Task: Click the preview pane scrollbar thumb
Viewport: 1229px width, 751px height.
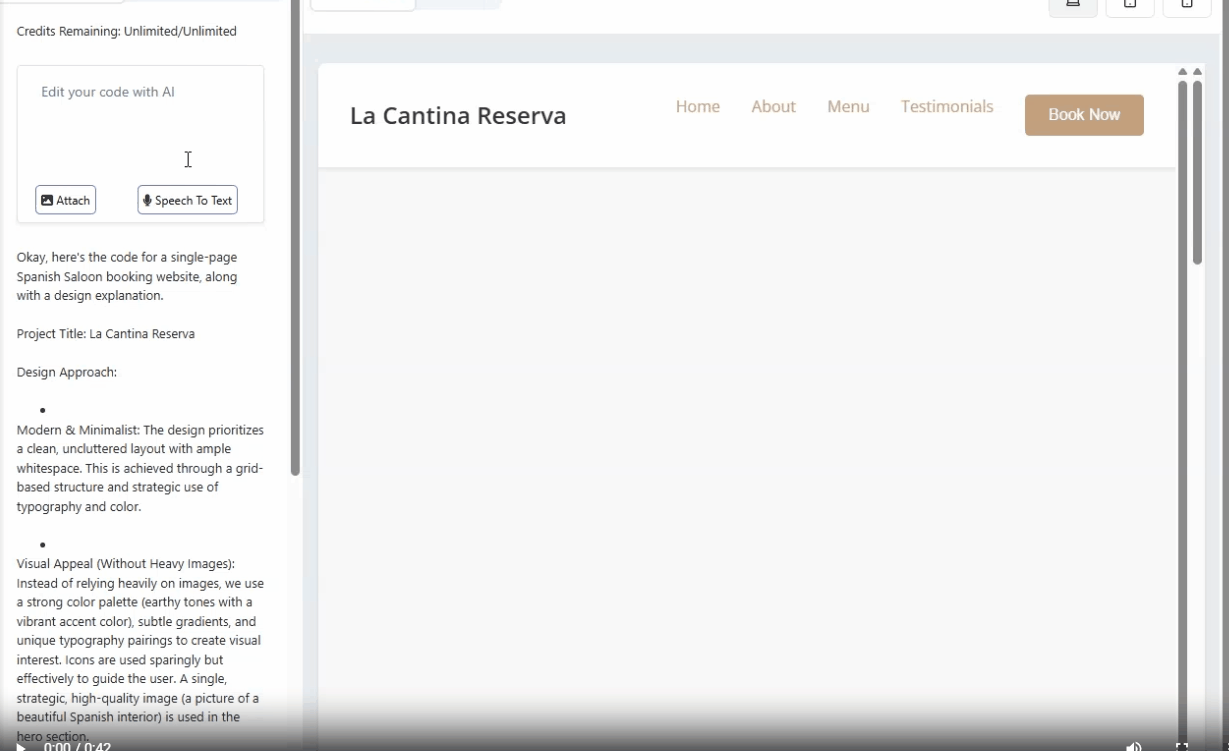Action: click(x=1197, y=170)
